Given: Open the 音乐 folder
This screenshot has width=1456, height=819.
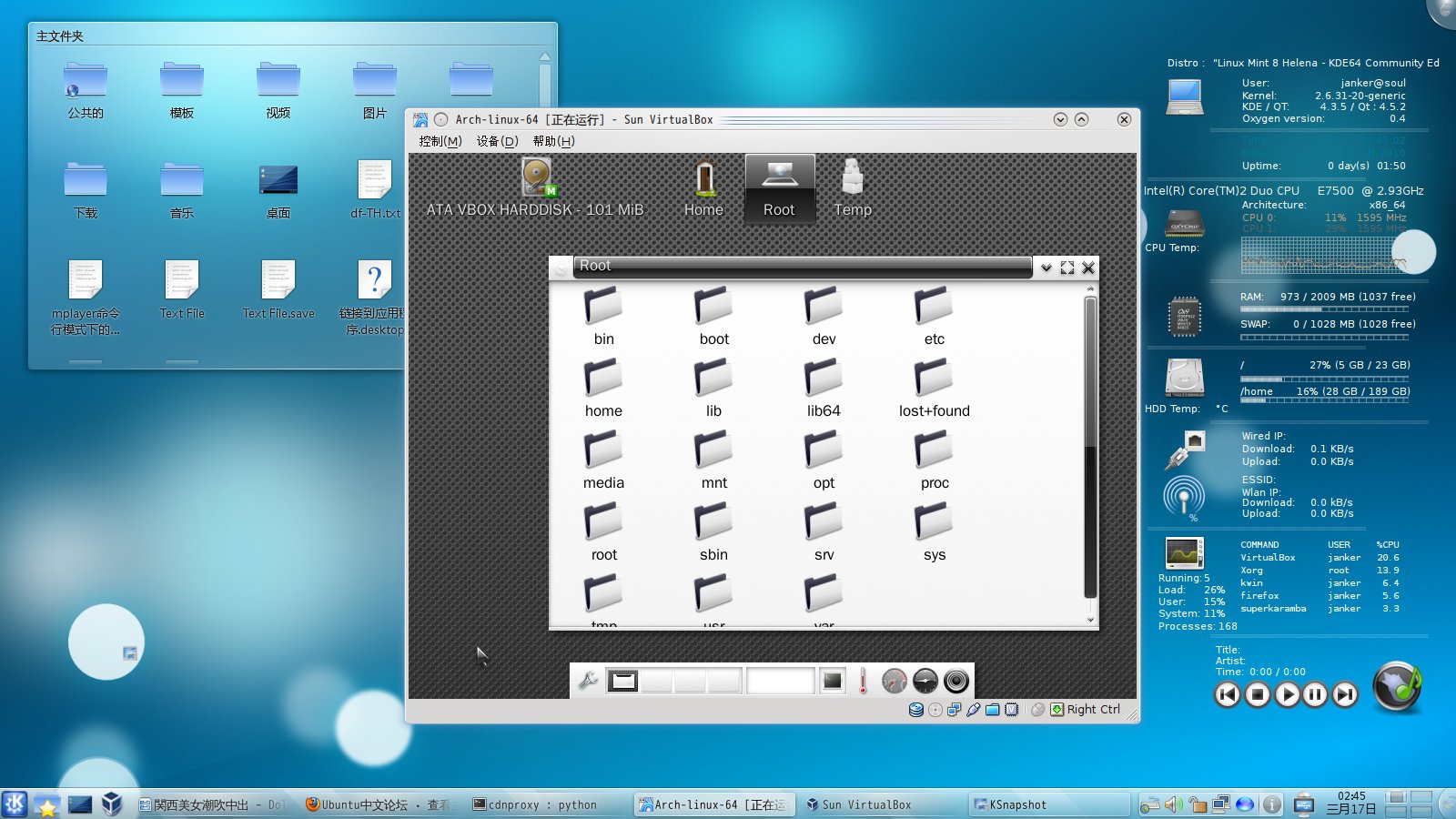Looking at the screenshot, I should [x=182, y=190].
